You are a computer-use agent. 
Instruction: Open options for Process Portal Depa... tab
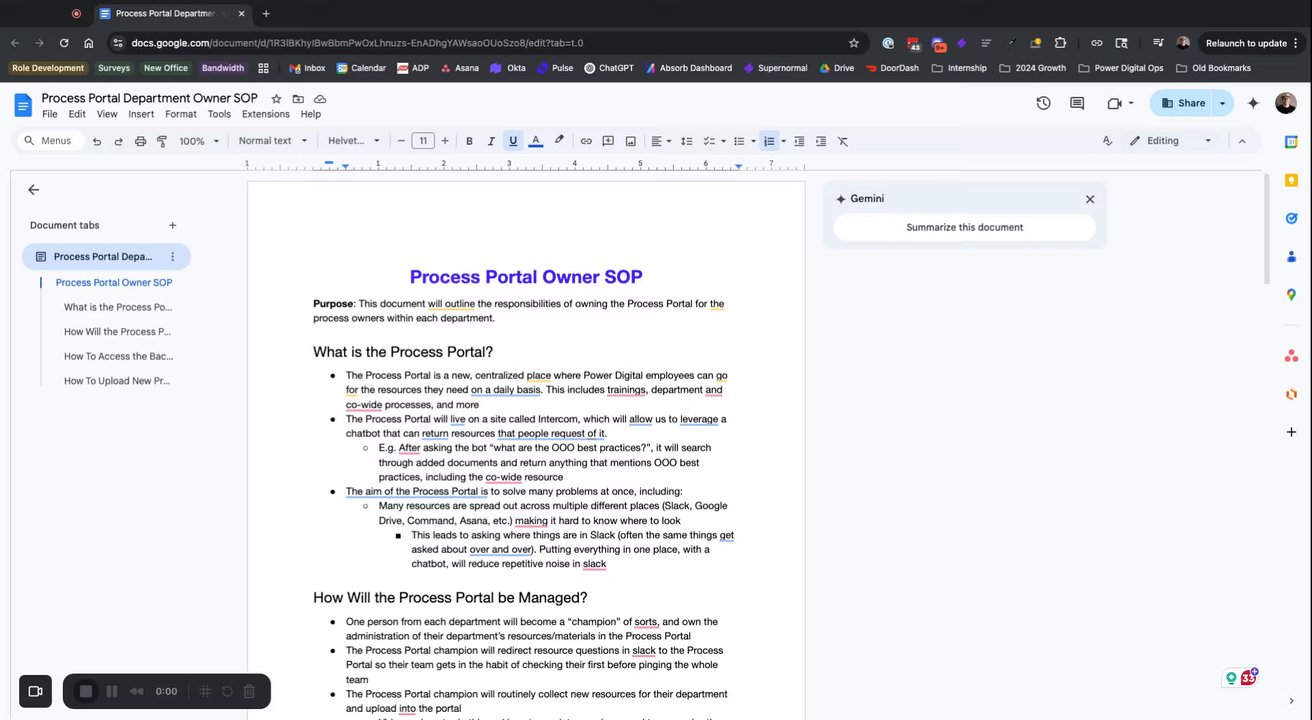pos(172,257)
